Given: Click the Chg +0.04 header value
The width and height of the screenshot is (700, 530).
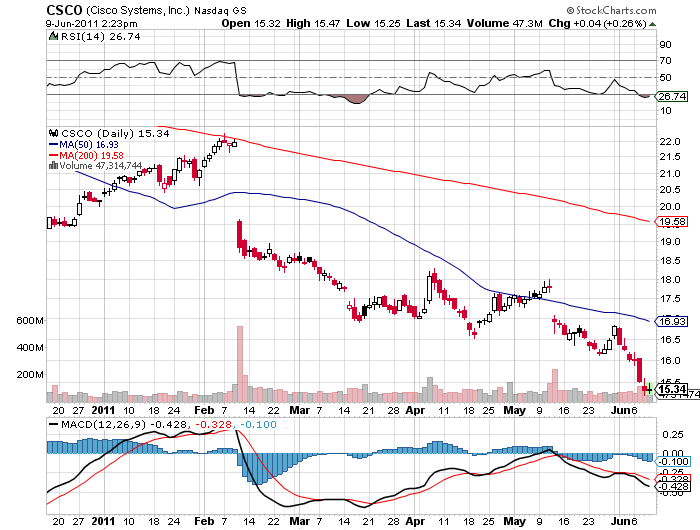Looking at the screenshot, I should (x=597, y=24).
